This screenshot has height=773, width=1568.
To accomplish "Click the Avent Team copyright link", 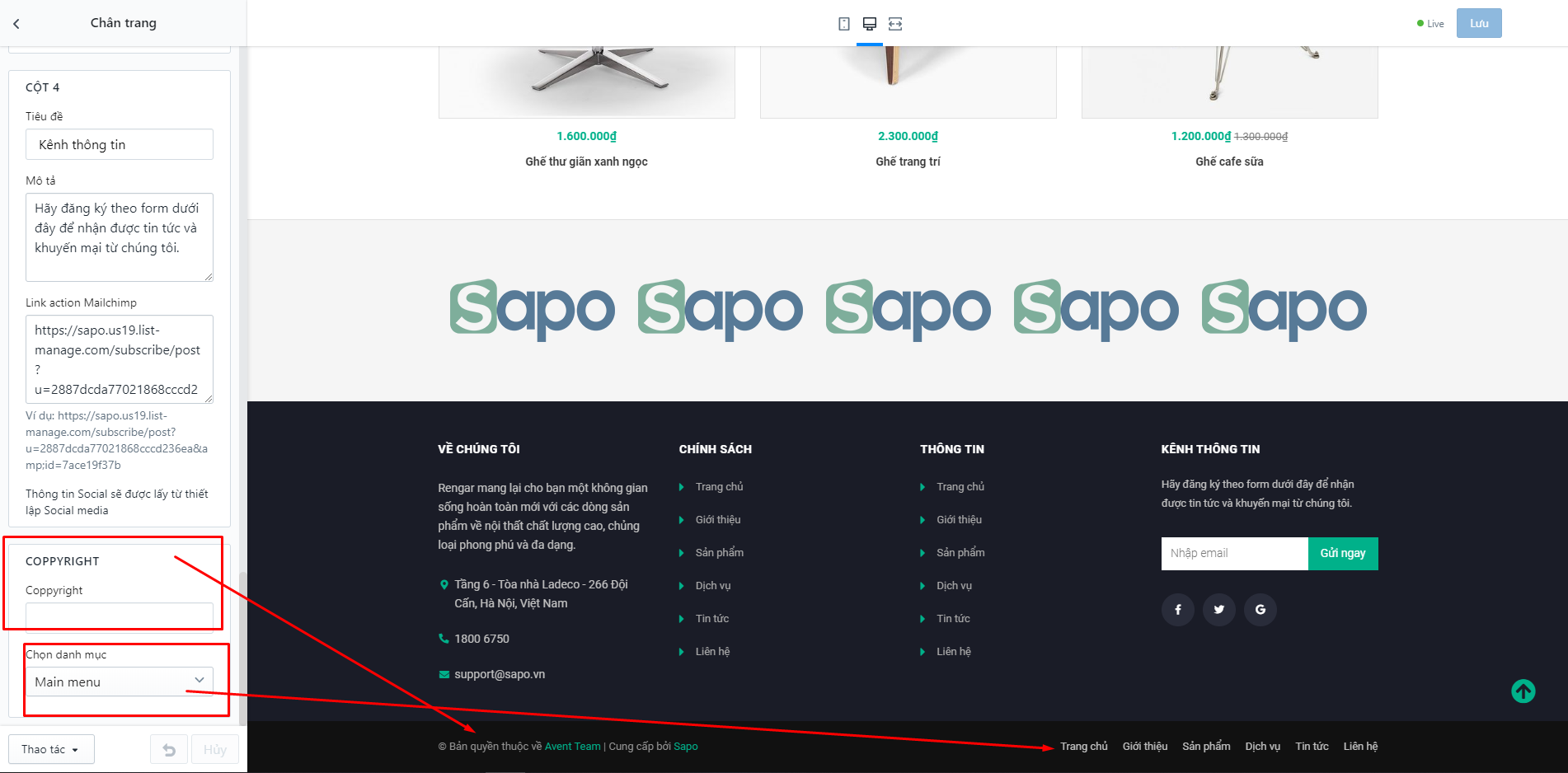I will pos(572,747).
